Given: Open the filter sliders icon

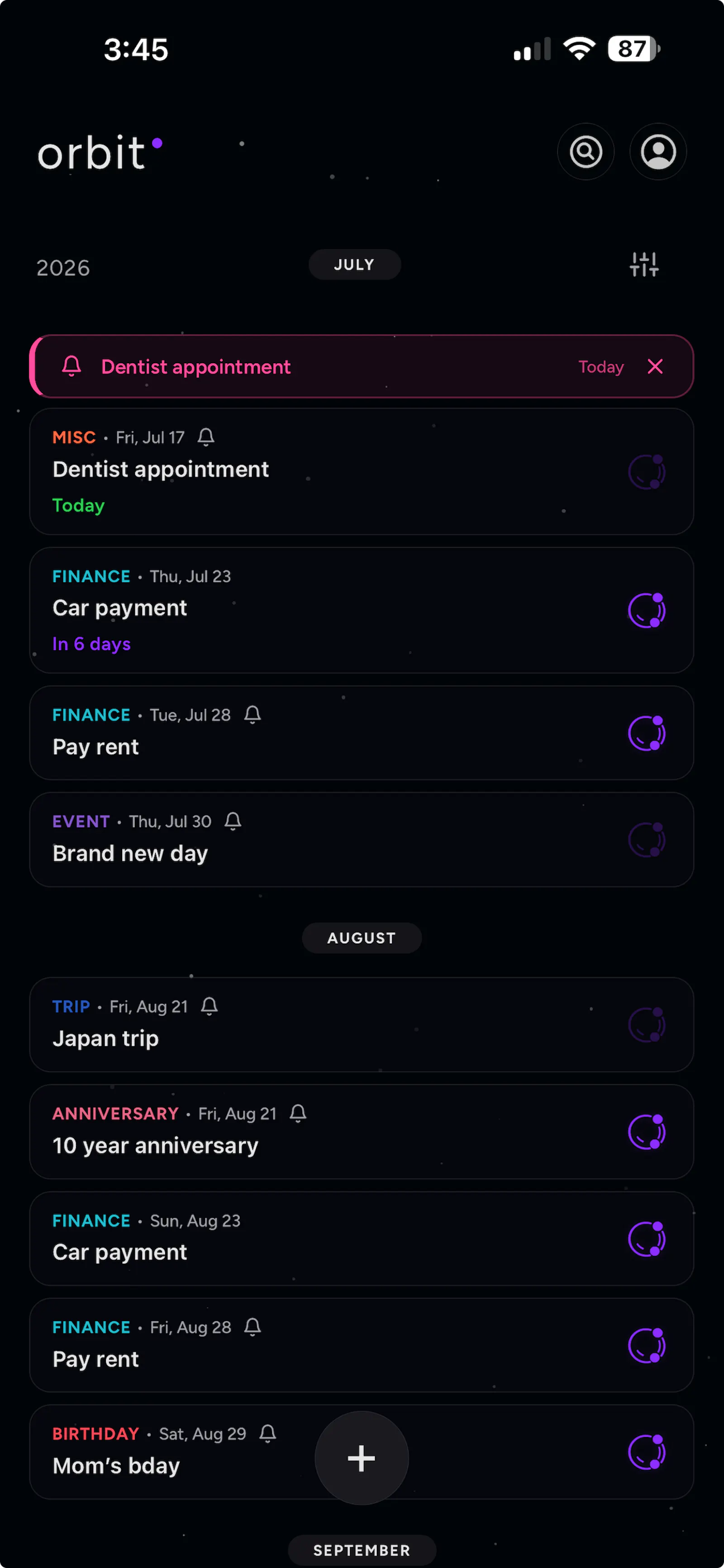Looking at the screenshot, I should tap(644, 265).
